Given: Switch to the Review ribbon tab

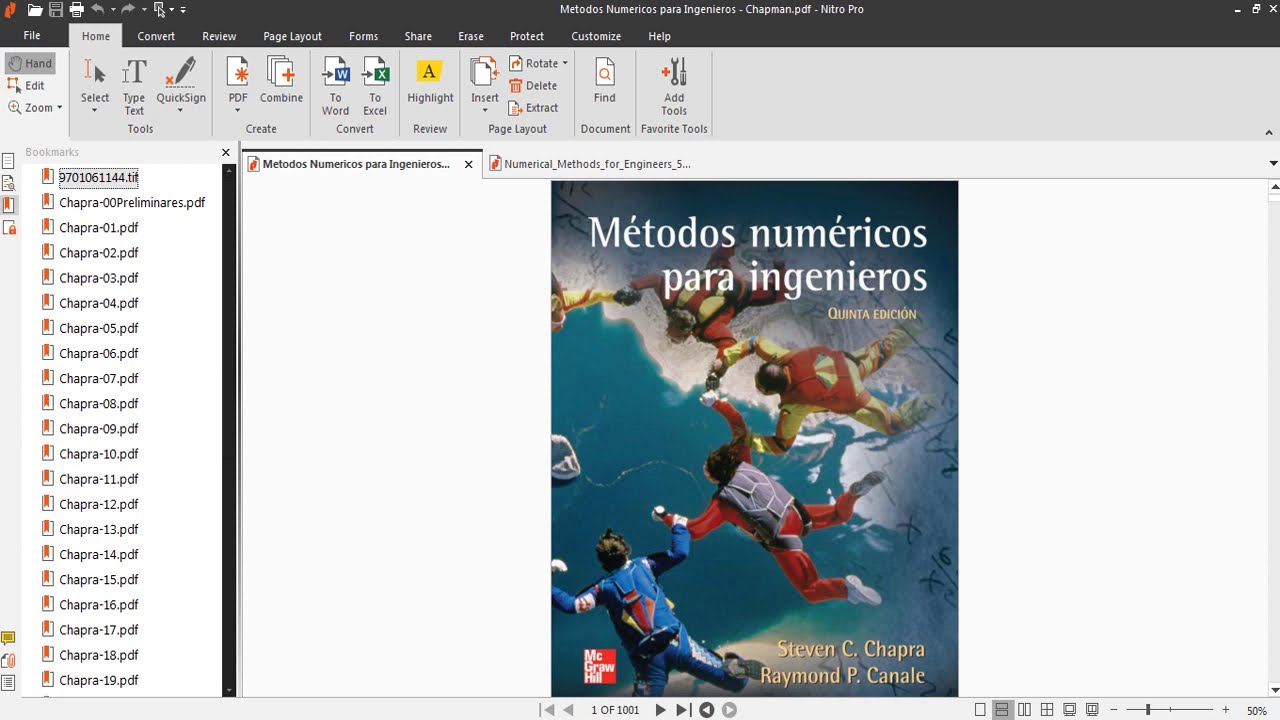Looking at the screenshot, I should [219, 36].
